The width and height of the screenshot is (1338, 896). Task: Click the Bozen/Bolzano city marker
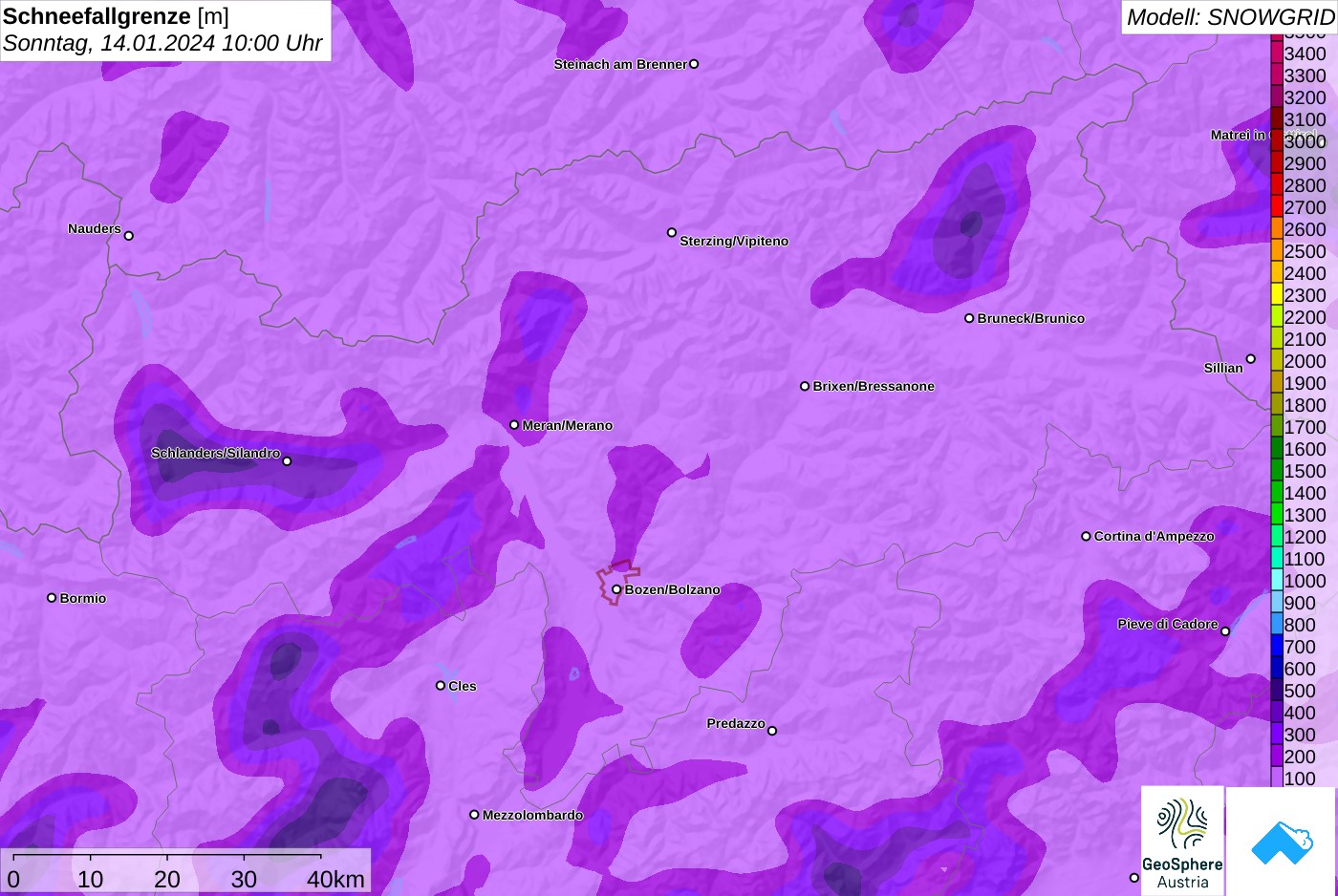point(616,589)
